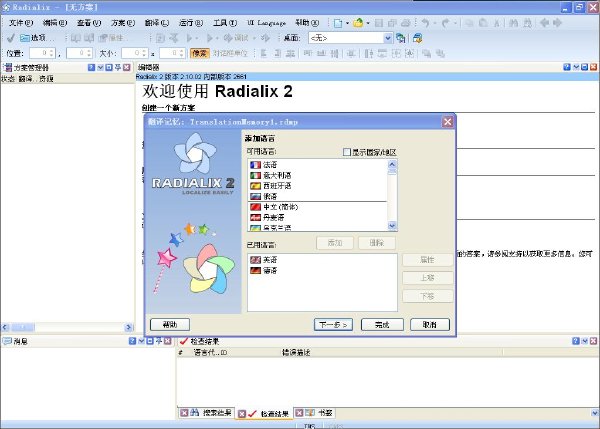Click the 下一步 > Next button
Image resolution: width=600 pixels, height=429 pixels.
pos(333,325)
